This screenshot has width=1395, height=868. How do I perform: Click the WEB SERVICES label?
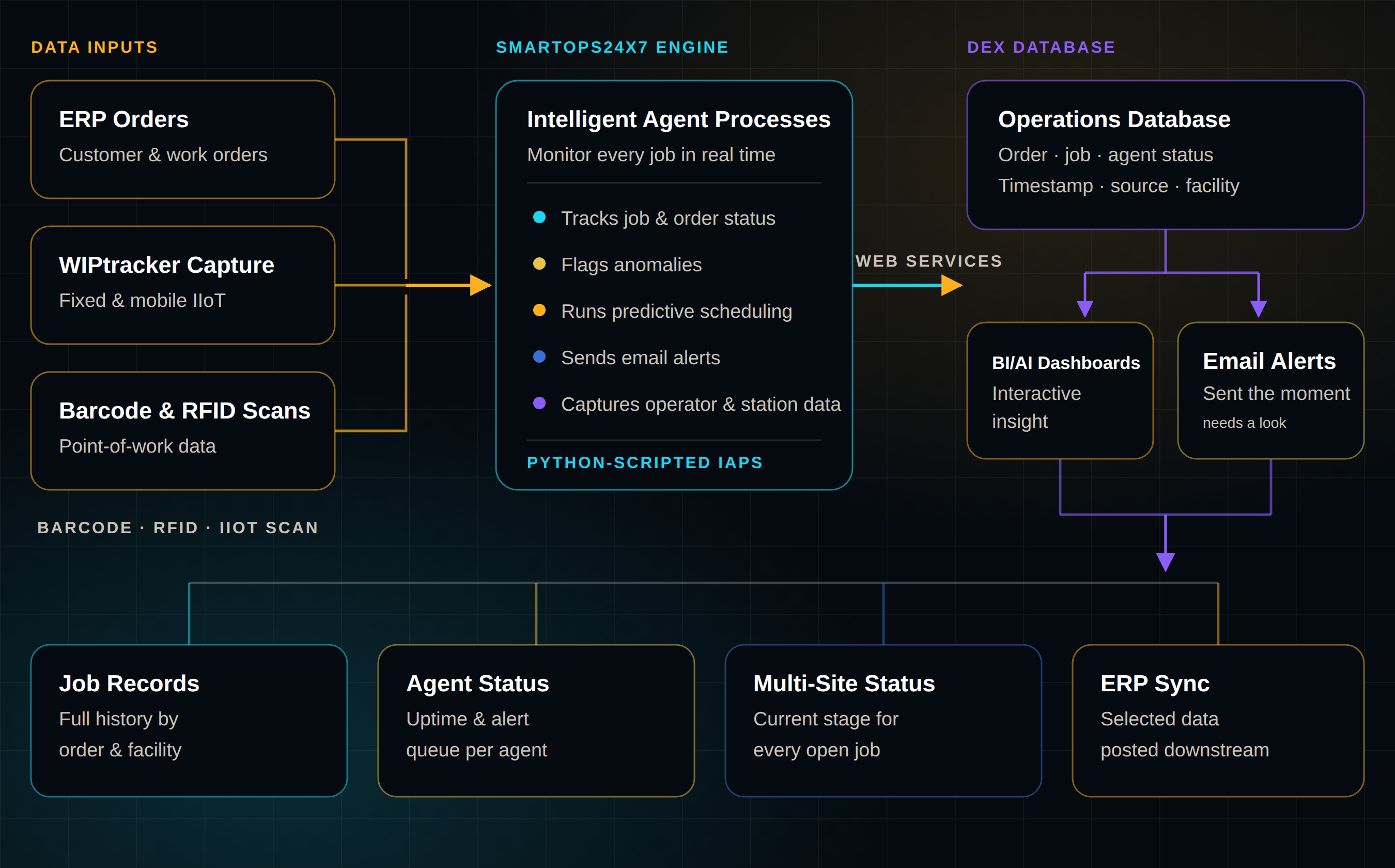[x=929, y=261]
